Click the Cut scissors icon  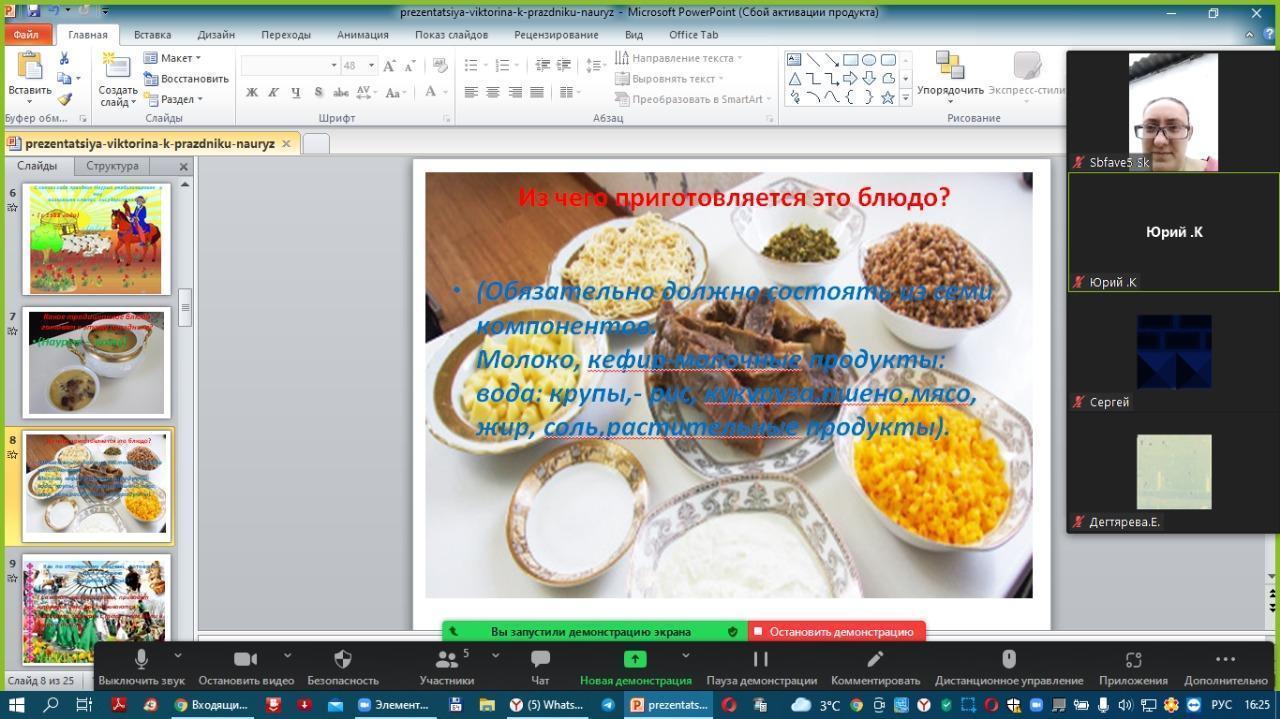point(65,59)
